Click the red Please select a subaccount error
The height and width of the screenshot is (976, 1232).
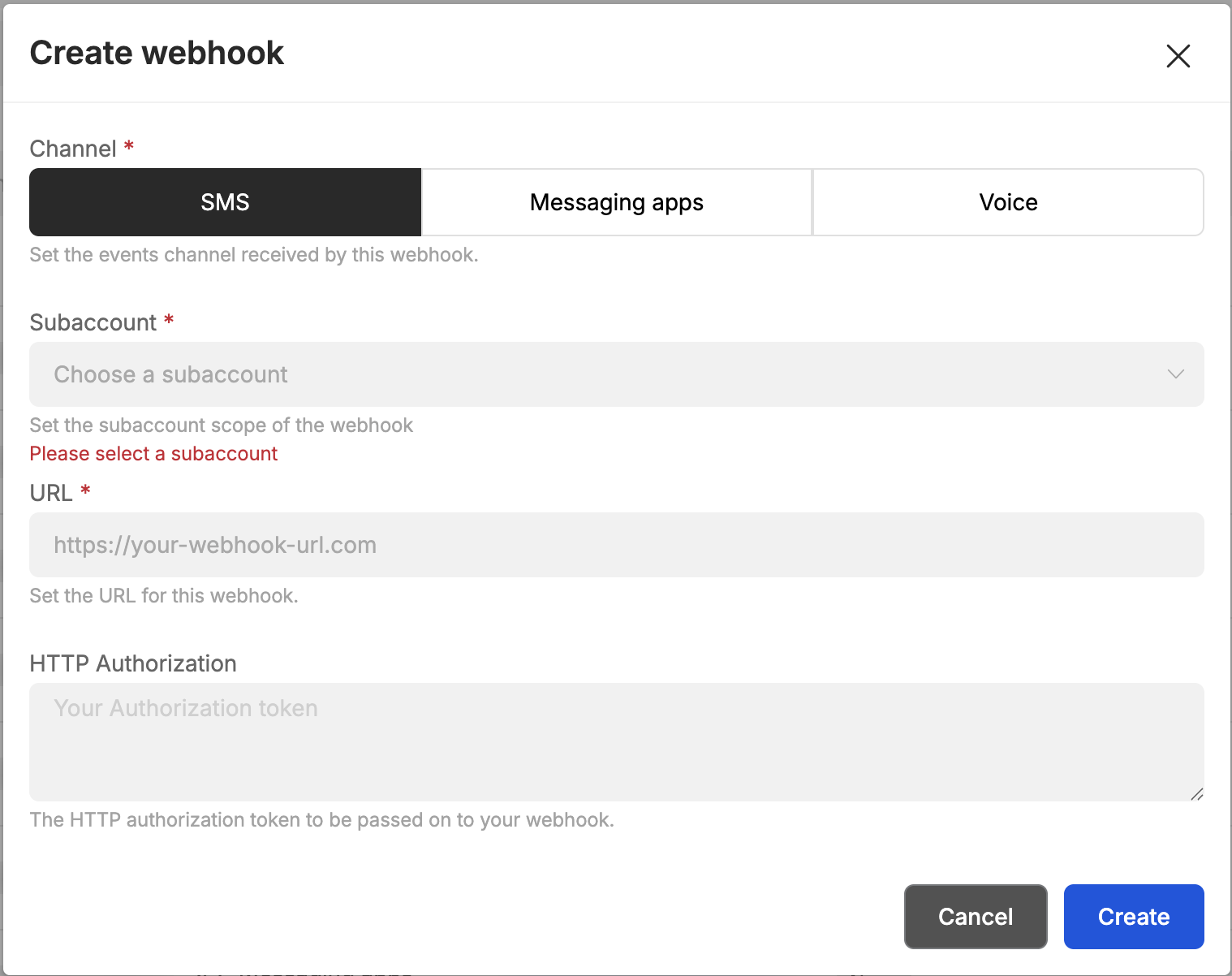click(x=153, y=454)
